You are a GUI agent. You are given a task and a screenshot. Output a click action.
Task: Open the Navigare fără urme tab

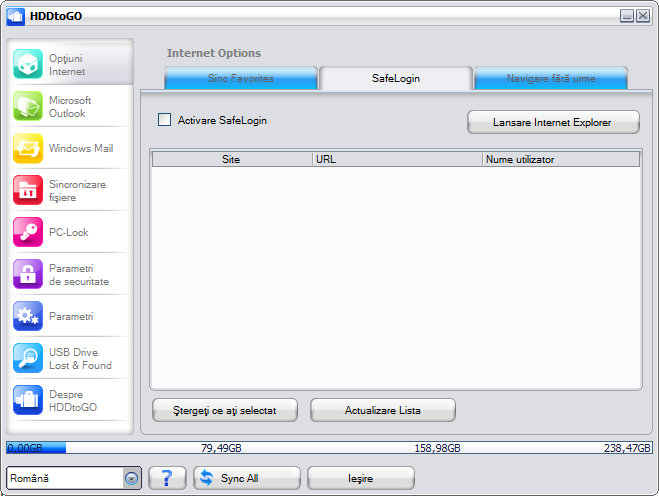coord(551,78)
